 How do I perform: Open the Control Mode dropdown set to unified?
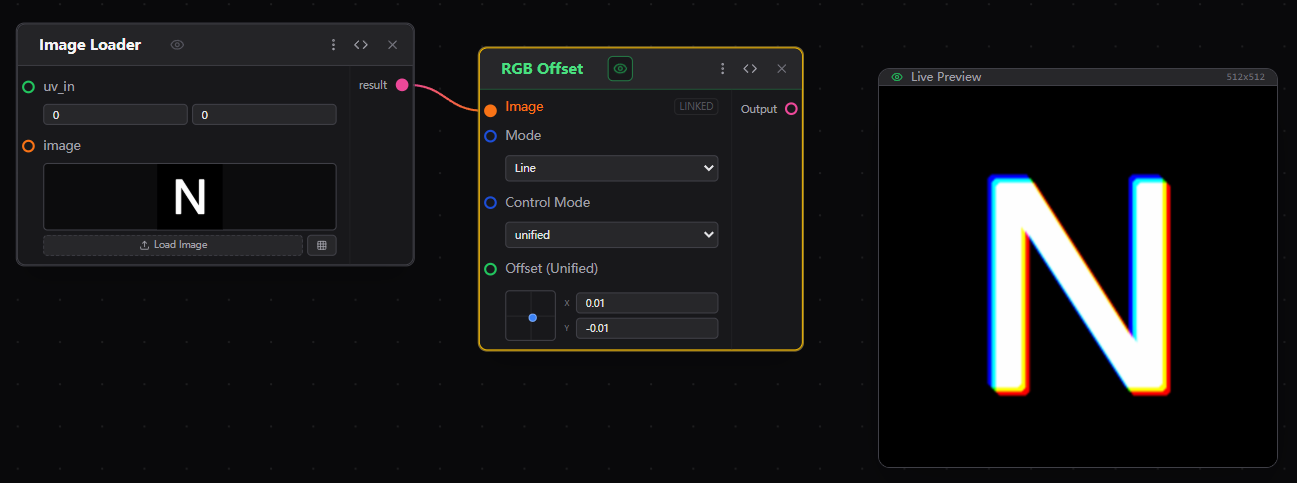click(611, 235)
